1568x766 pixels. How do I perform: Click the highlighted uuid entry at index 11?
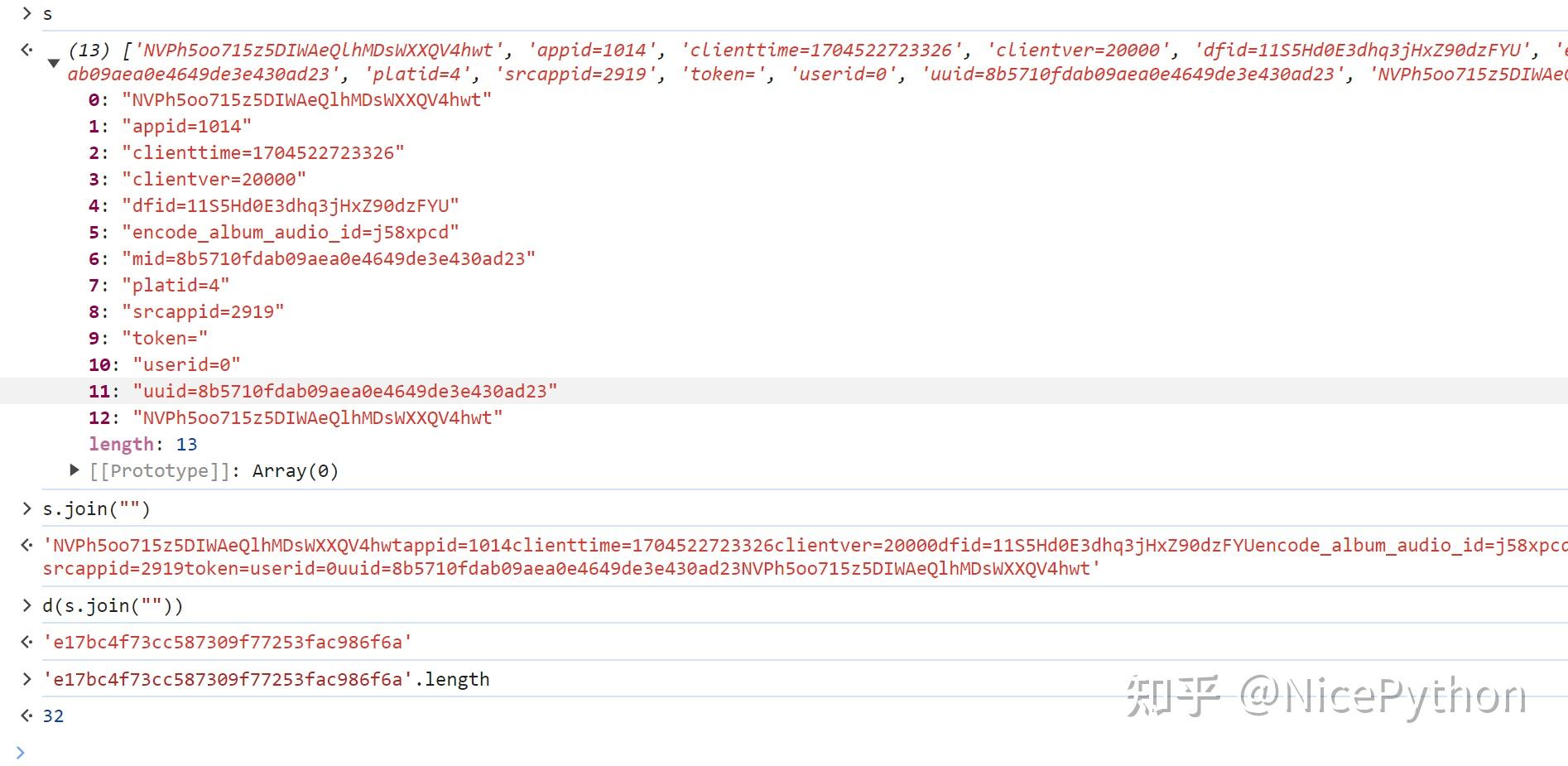click(344, 391)
